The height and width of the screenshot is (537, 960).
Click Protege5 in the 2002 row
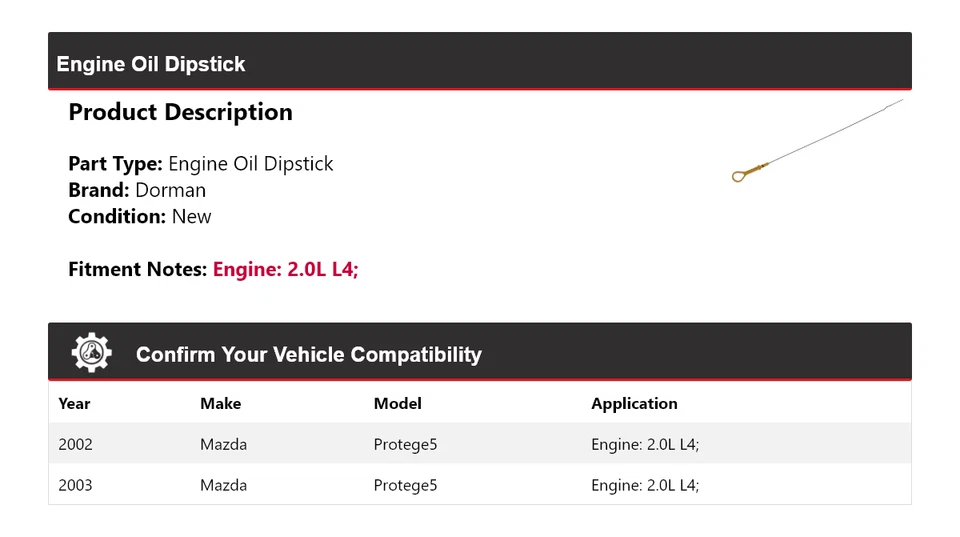405,444
